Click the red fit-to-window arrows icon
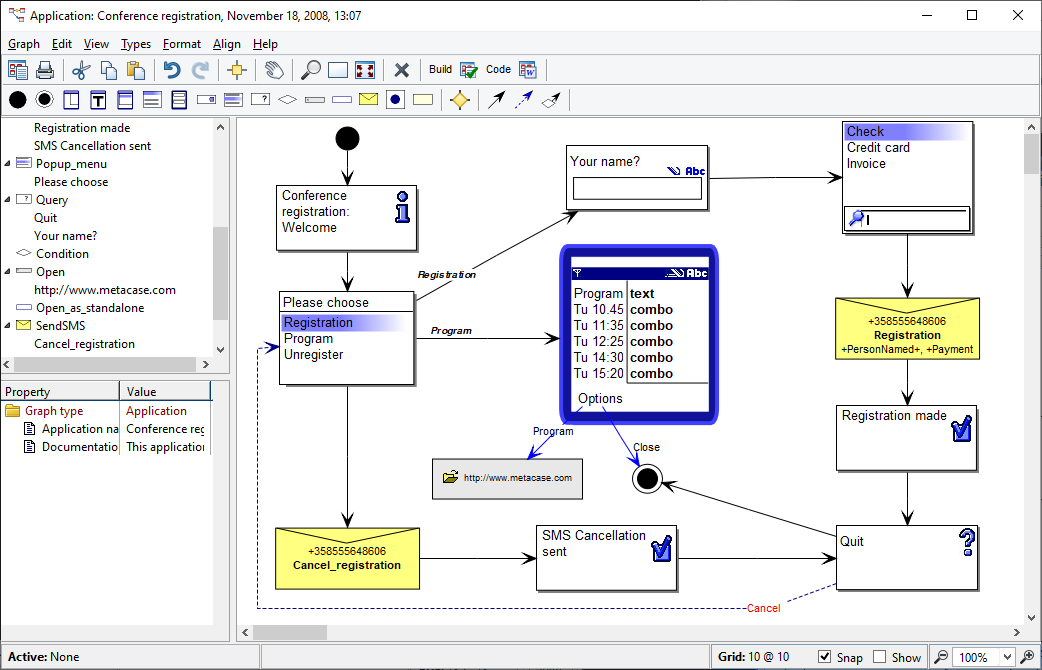Image resolution: width=1042 pixels, height=670 pixels. (365, 70)
